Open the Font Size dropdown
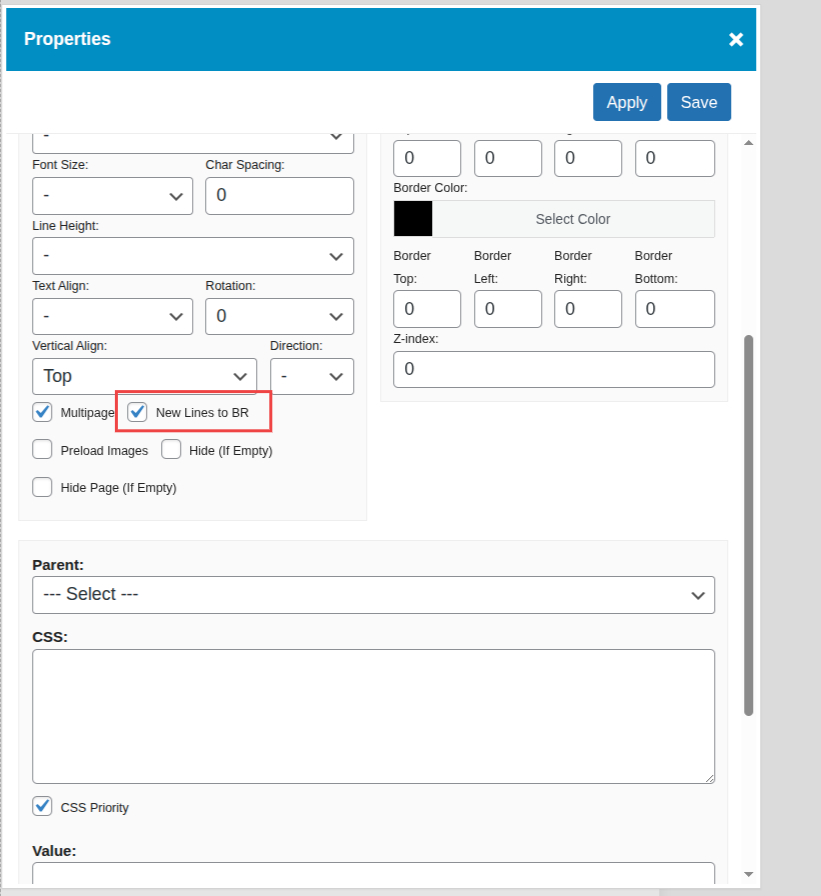The height and width of the screenshot is (896, 821). pos(112,196)
